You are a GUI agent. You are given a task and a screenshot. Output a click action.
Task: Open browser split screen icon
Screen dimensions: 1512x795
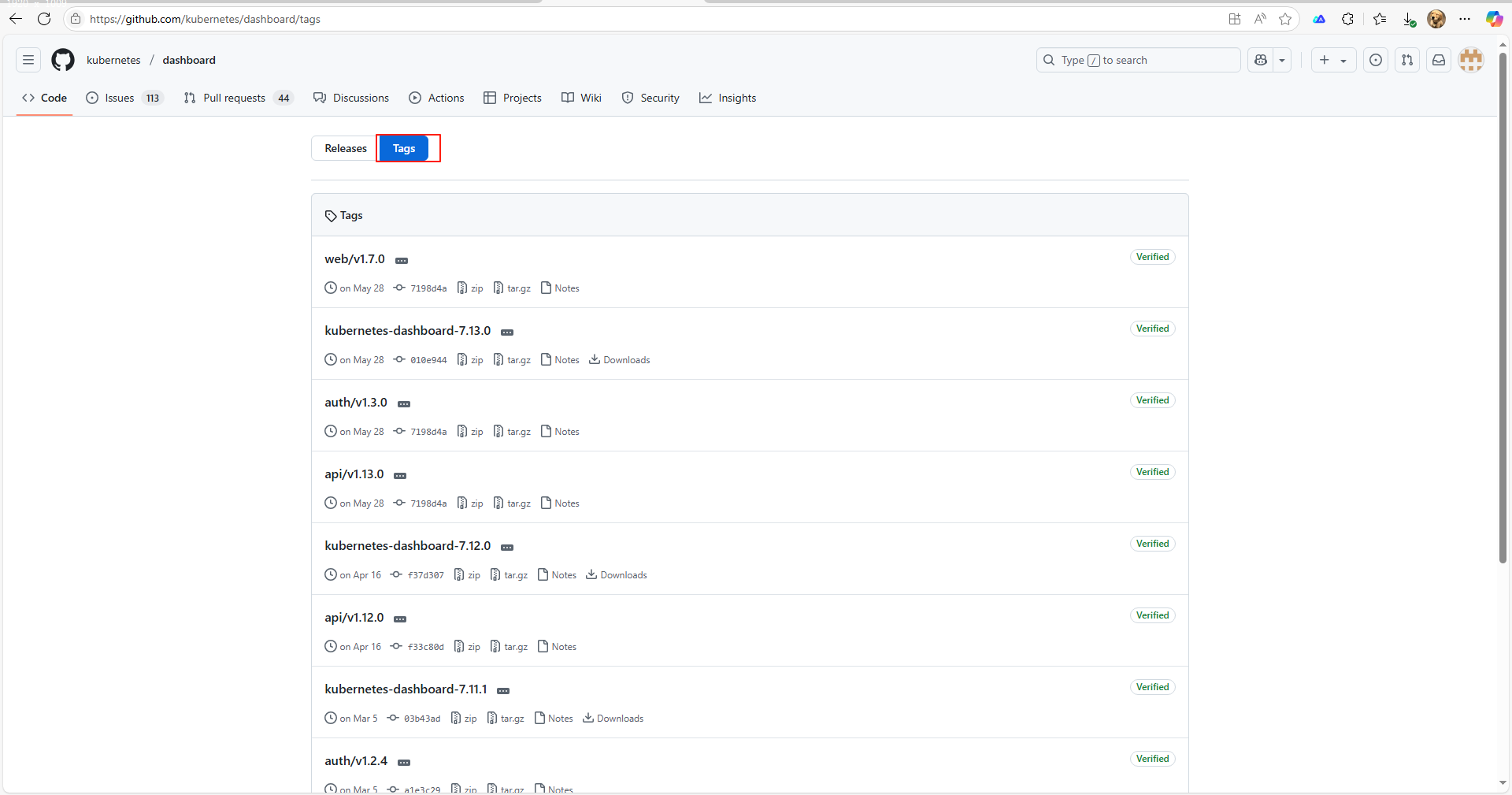(x=1235, y=19)
